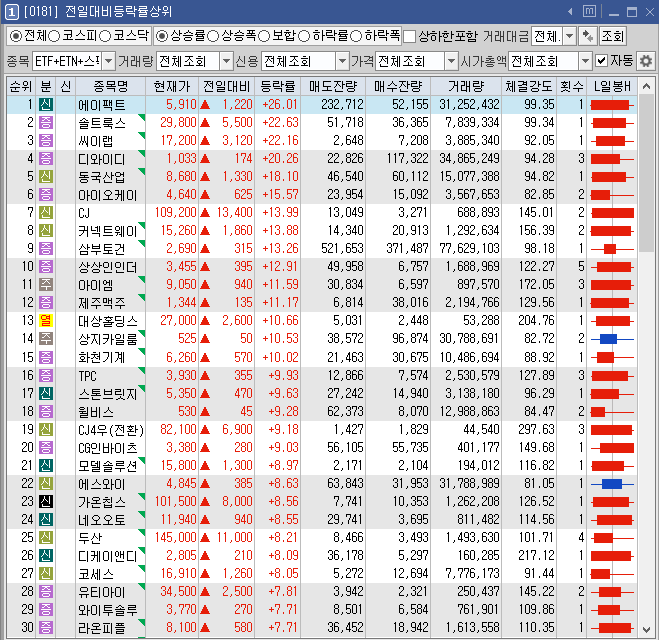Viewport: 659px width, 640px height.
Task: Select the 보합 radio button
Action: (x=264, y=36)
